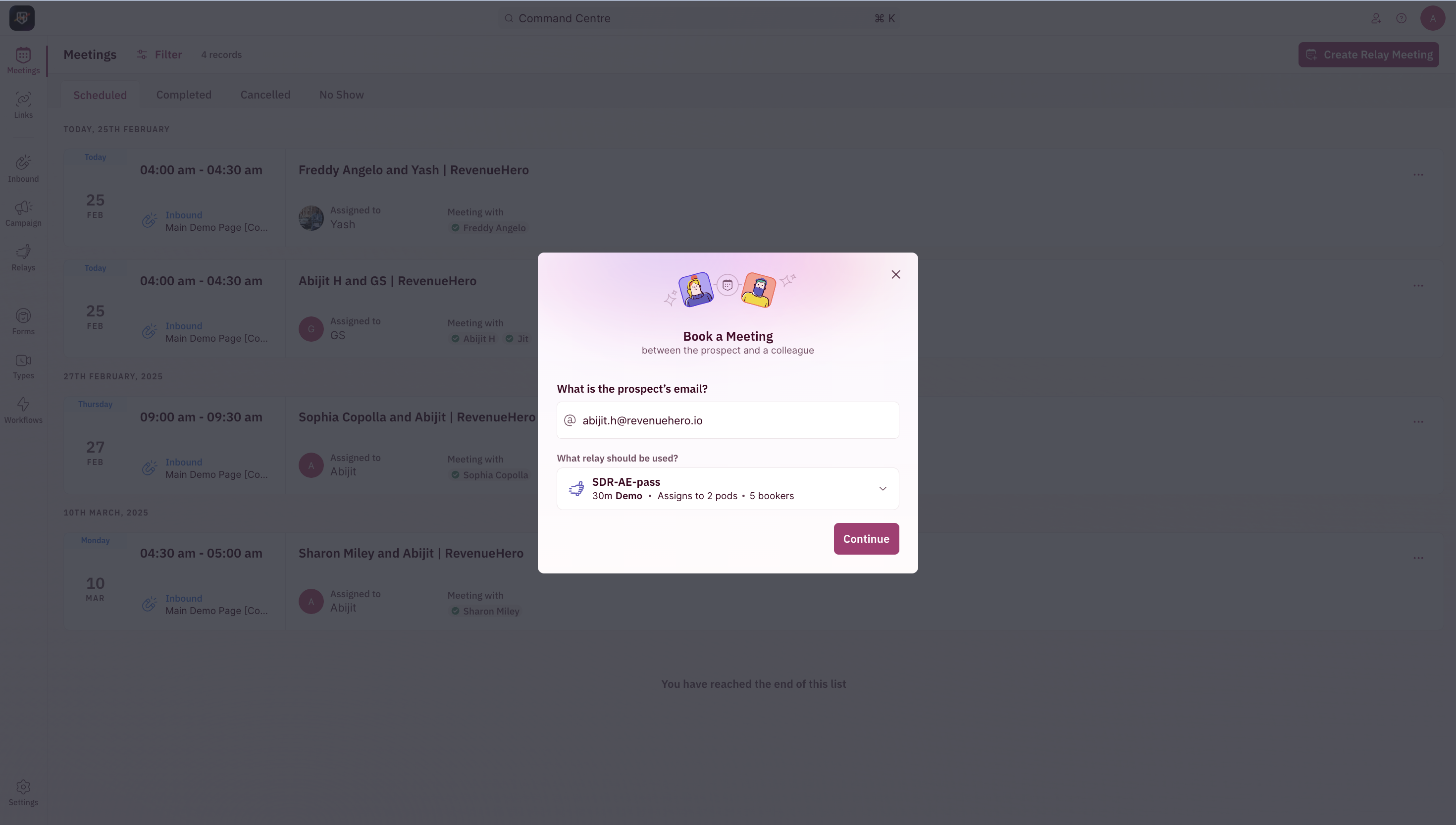Open Types in the sidebar
The height and width of the screenshot is (825, 1456).
(23, 366)
